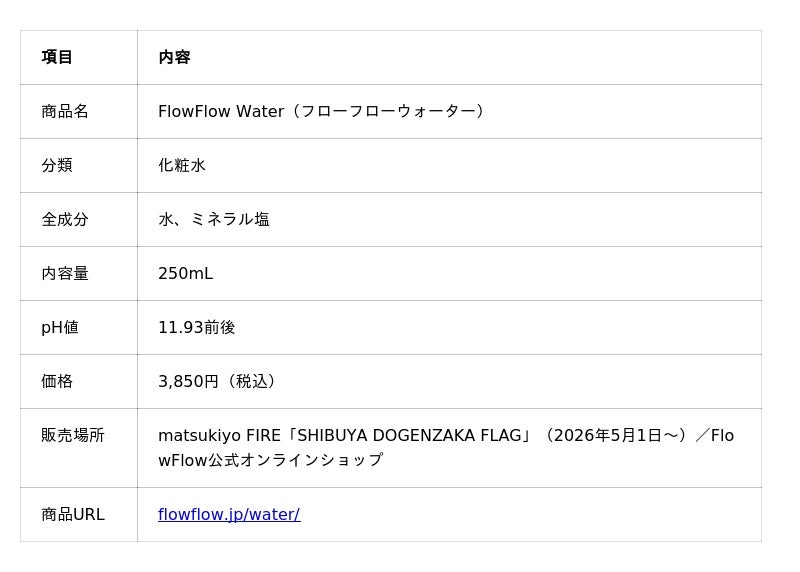Click the 項目 column header

click(x=57, y=58)
